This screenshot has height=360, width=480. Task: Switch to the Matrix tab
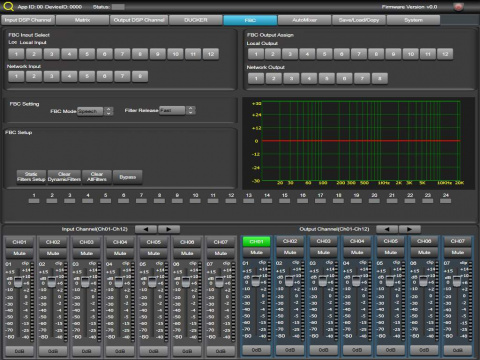pos(82,20)
